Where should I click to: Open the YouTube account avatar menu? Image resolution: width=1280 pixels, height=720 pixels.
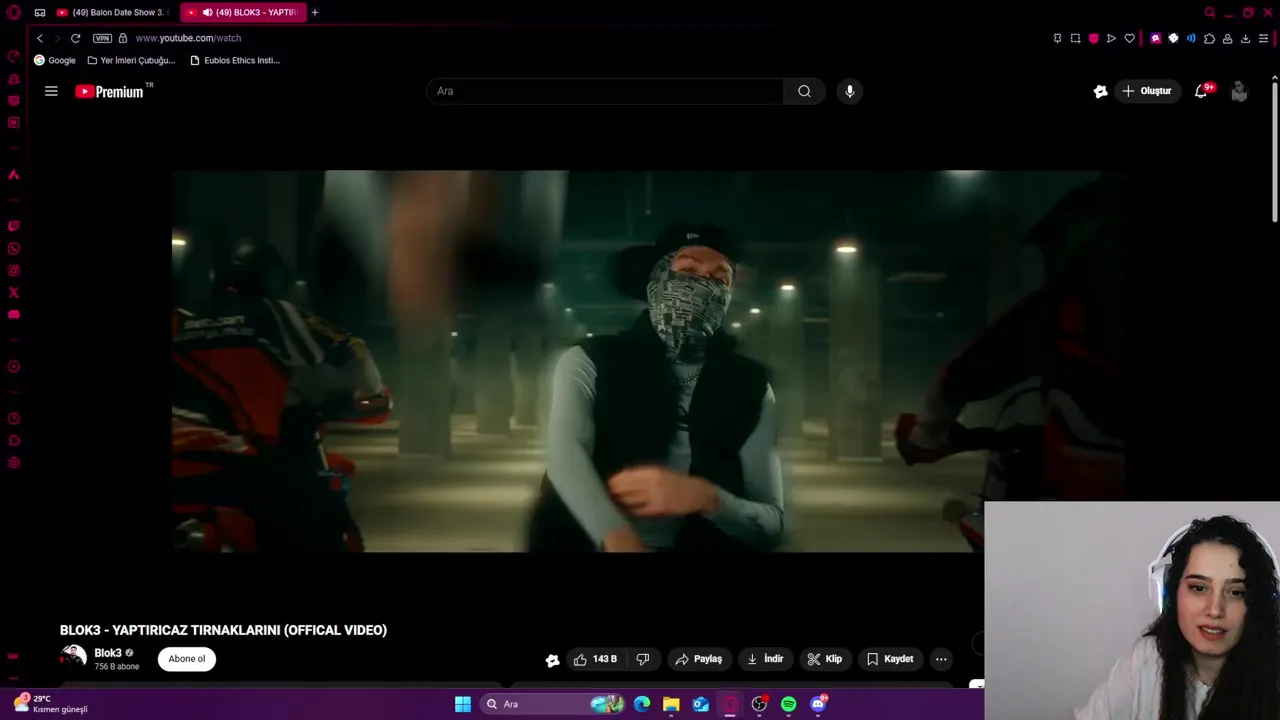click(1239, 91)
